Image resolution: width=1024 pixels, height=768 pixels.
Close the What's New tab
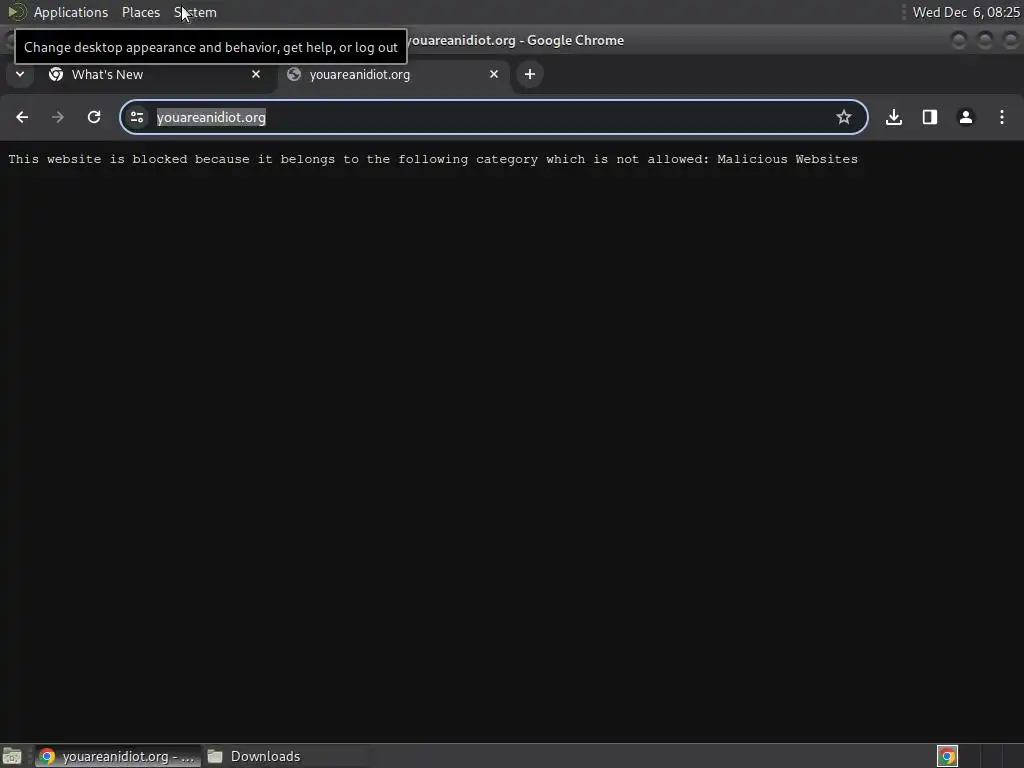(256, 74)
